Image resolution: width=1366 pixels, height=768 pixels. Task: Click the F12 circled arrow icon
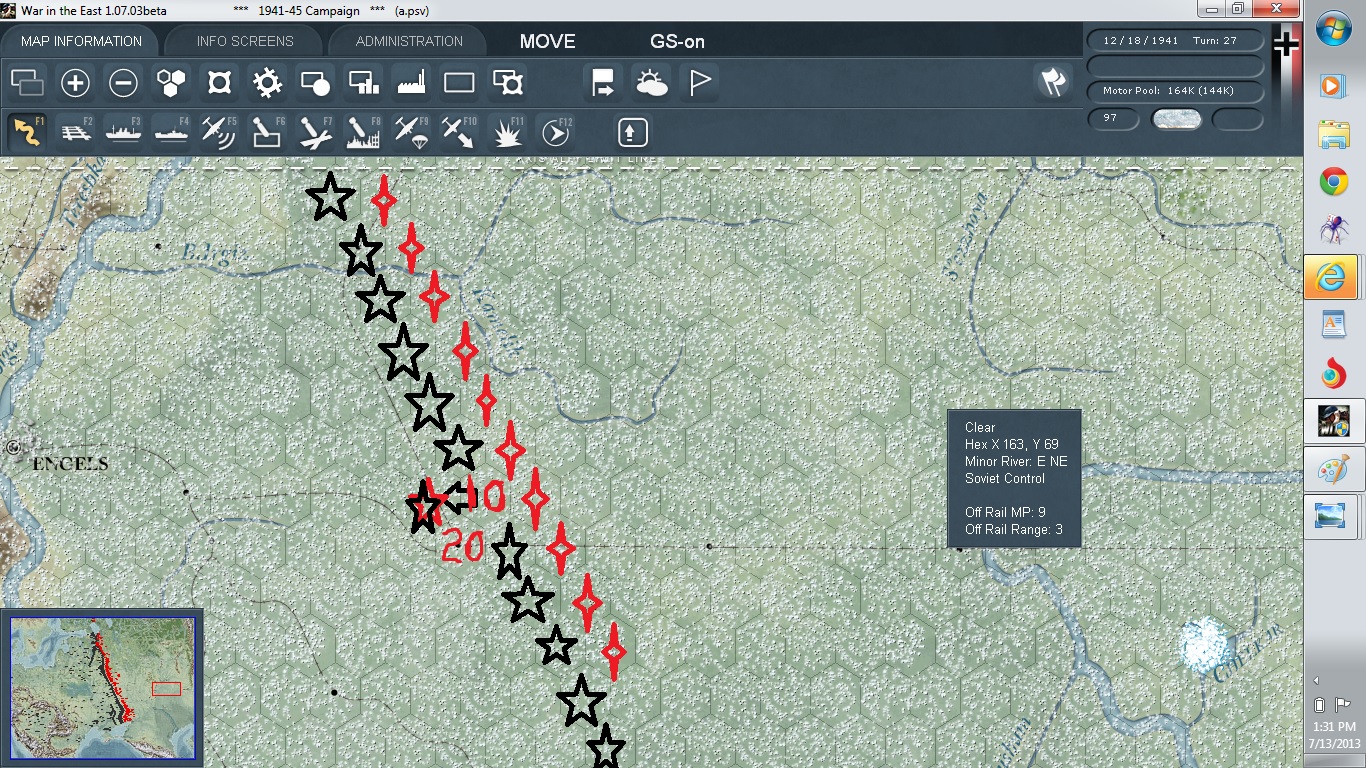(555, 132)
